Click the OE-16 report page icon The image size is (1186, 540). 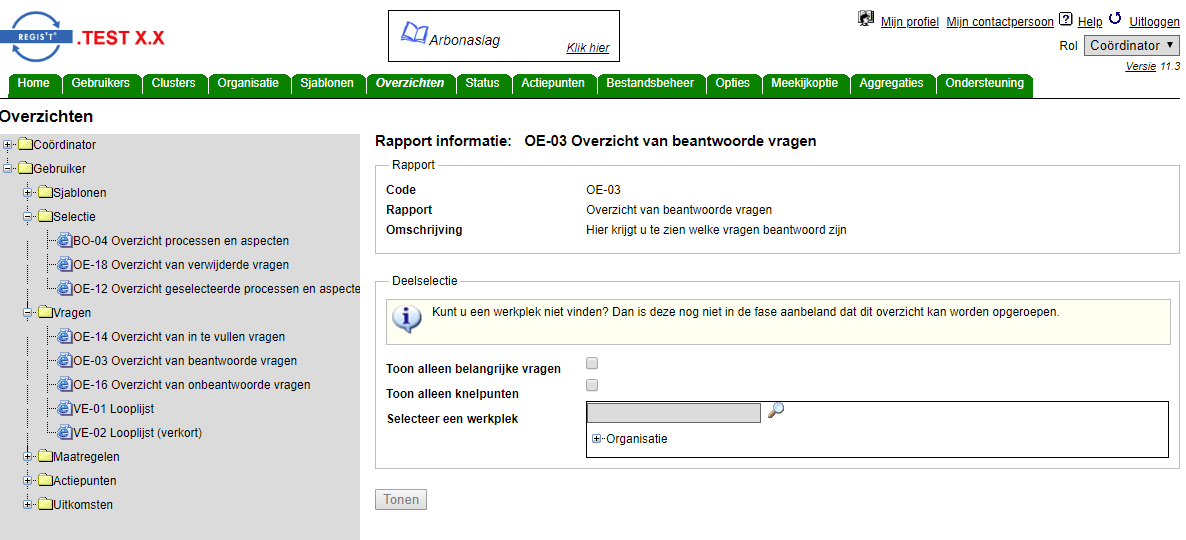(65, 385)
